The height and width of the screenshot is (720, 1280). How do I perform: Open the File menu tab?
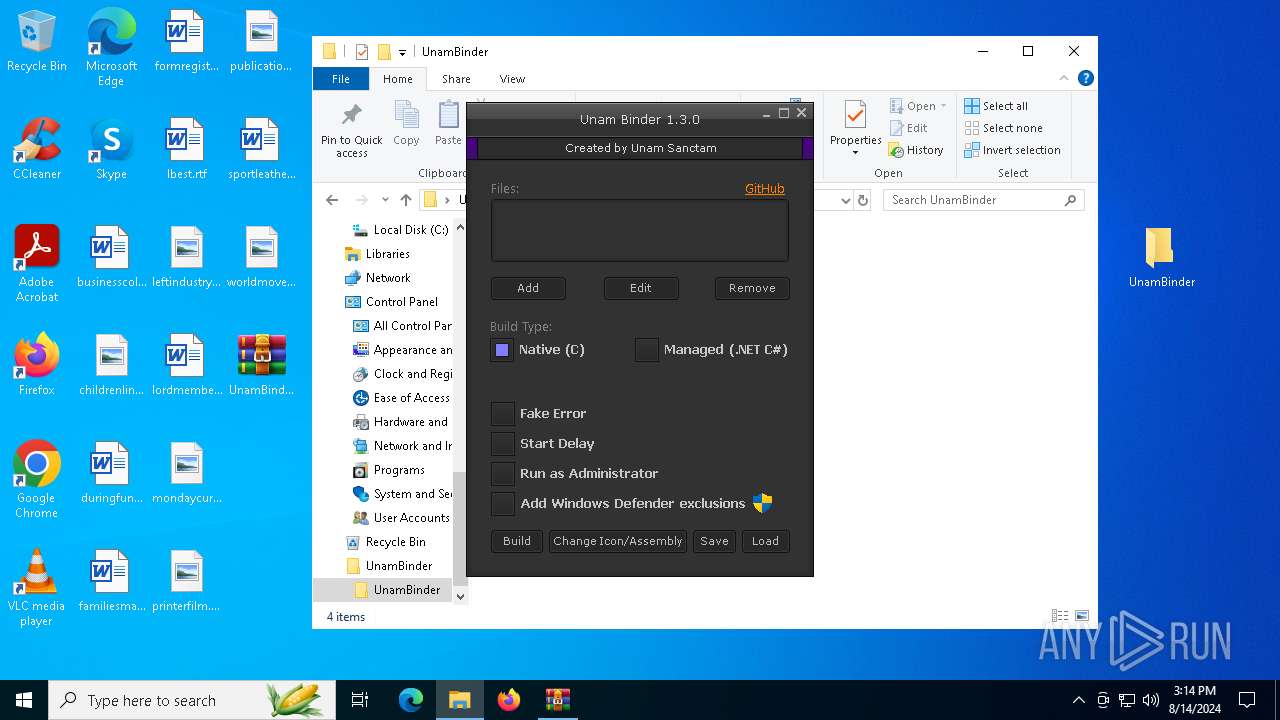pyautogui.click(x=341, y=79)
